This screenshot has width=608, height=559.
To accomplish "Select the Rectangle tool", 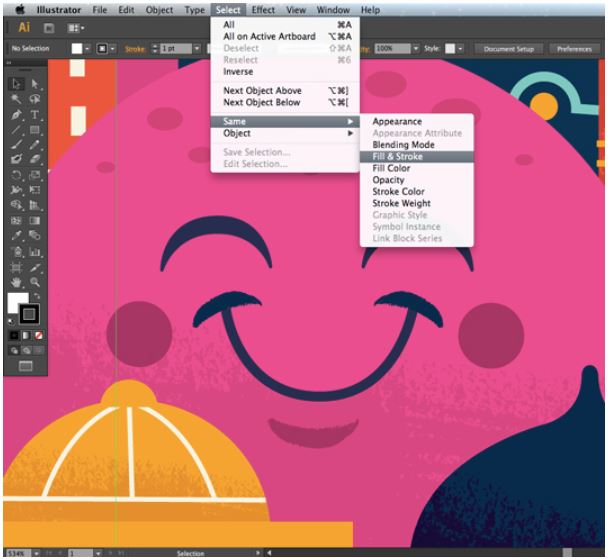I will (35, 130).
